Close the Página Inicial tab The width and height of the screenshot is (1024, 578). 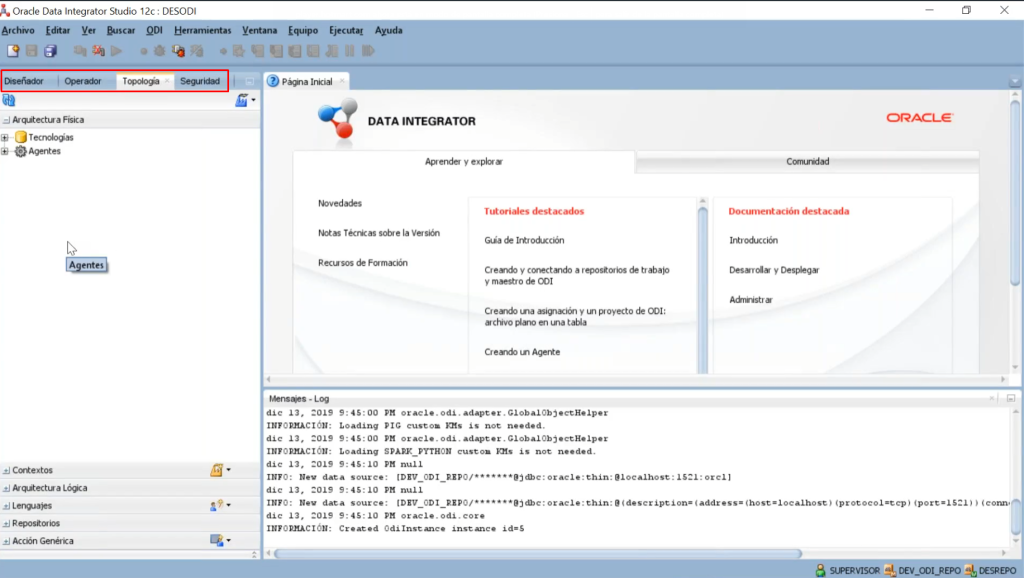click(342, 81)
